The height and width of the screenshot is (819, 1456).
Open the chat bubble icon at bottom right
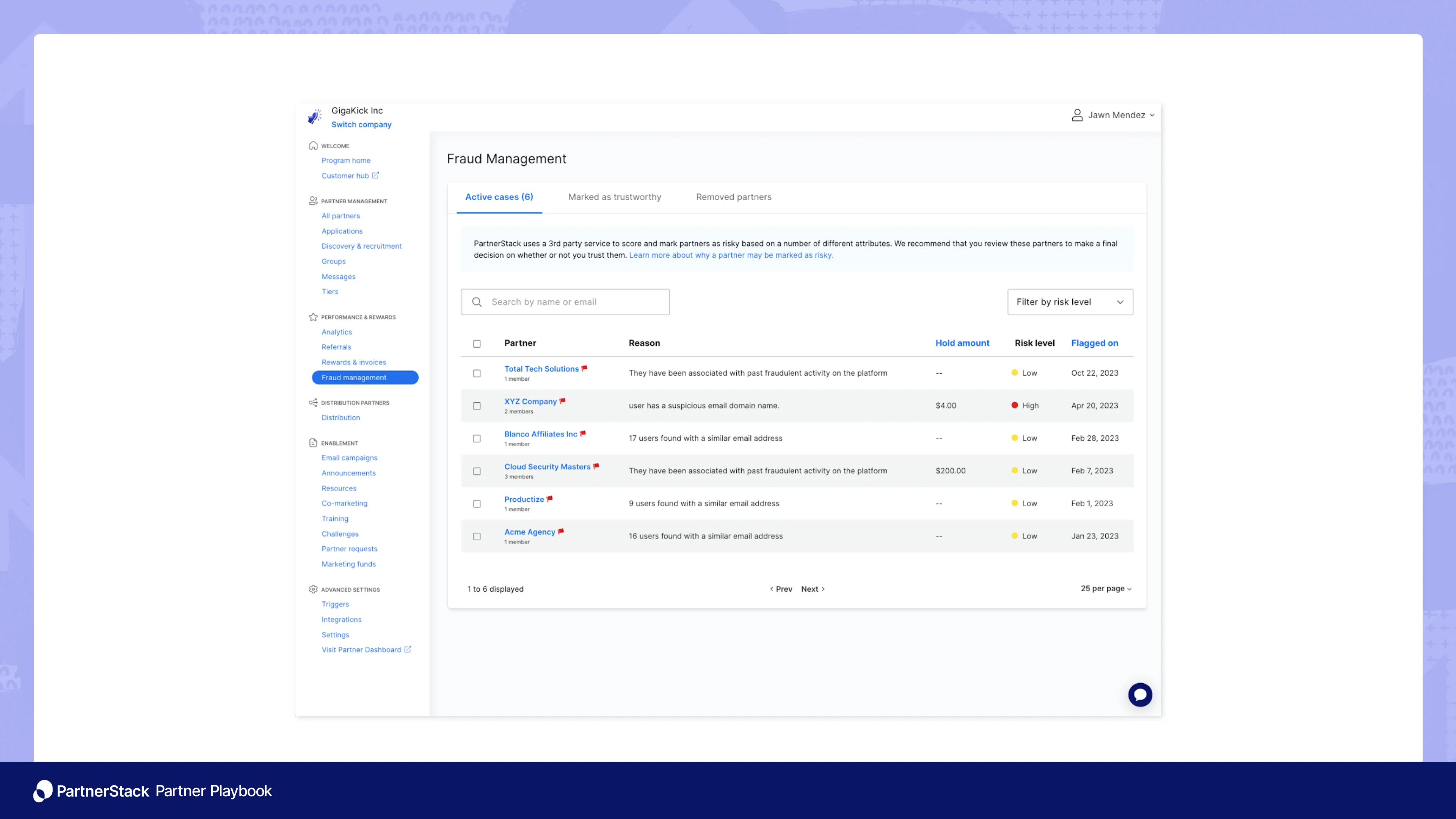1140,695
